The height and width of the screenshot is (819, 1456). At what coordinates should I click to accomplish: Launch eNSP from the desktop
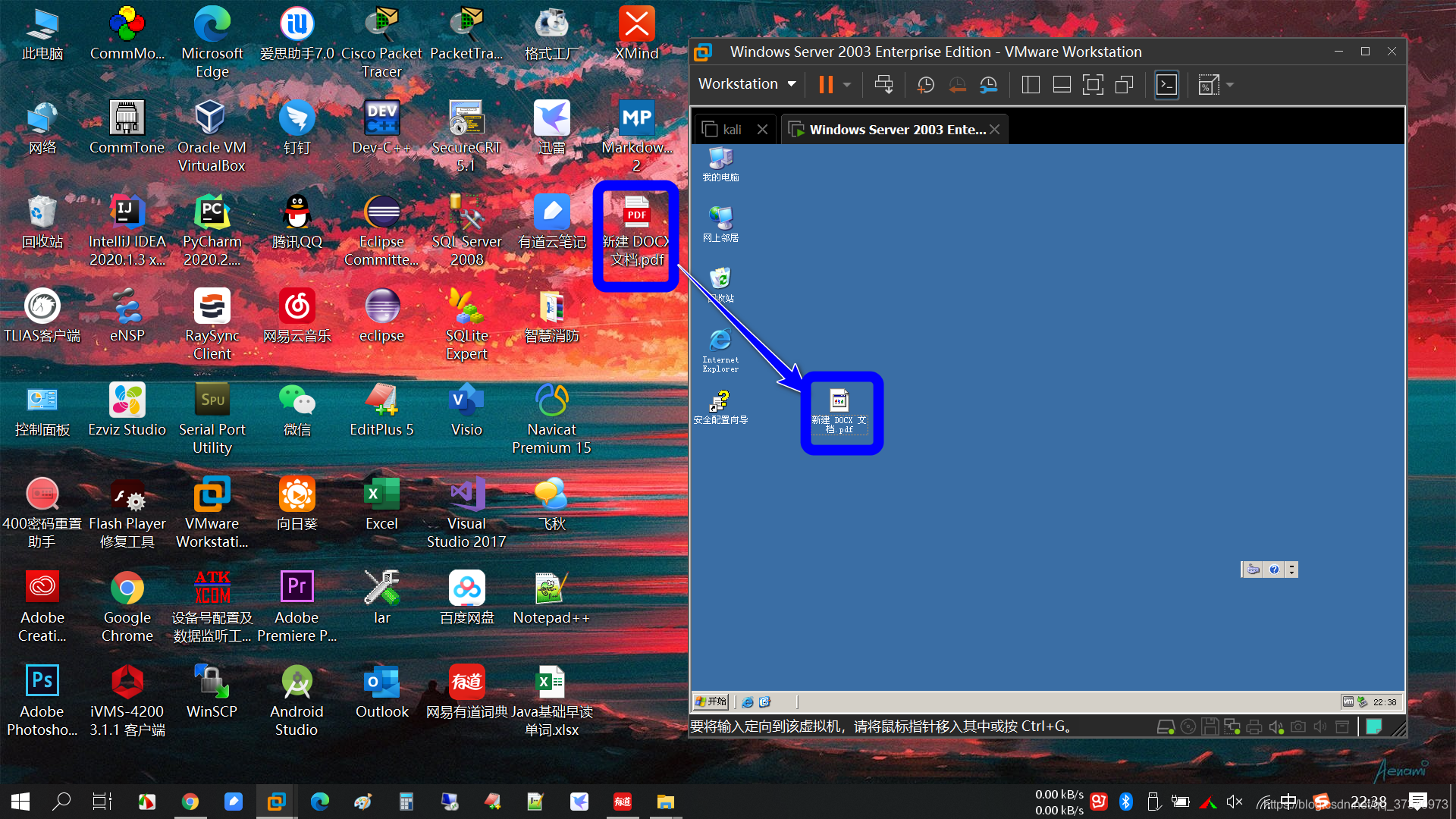(127, 315)
